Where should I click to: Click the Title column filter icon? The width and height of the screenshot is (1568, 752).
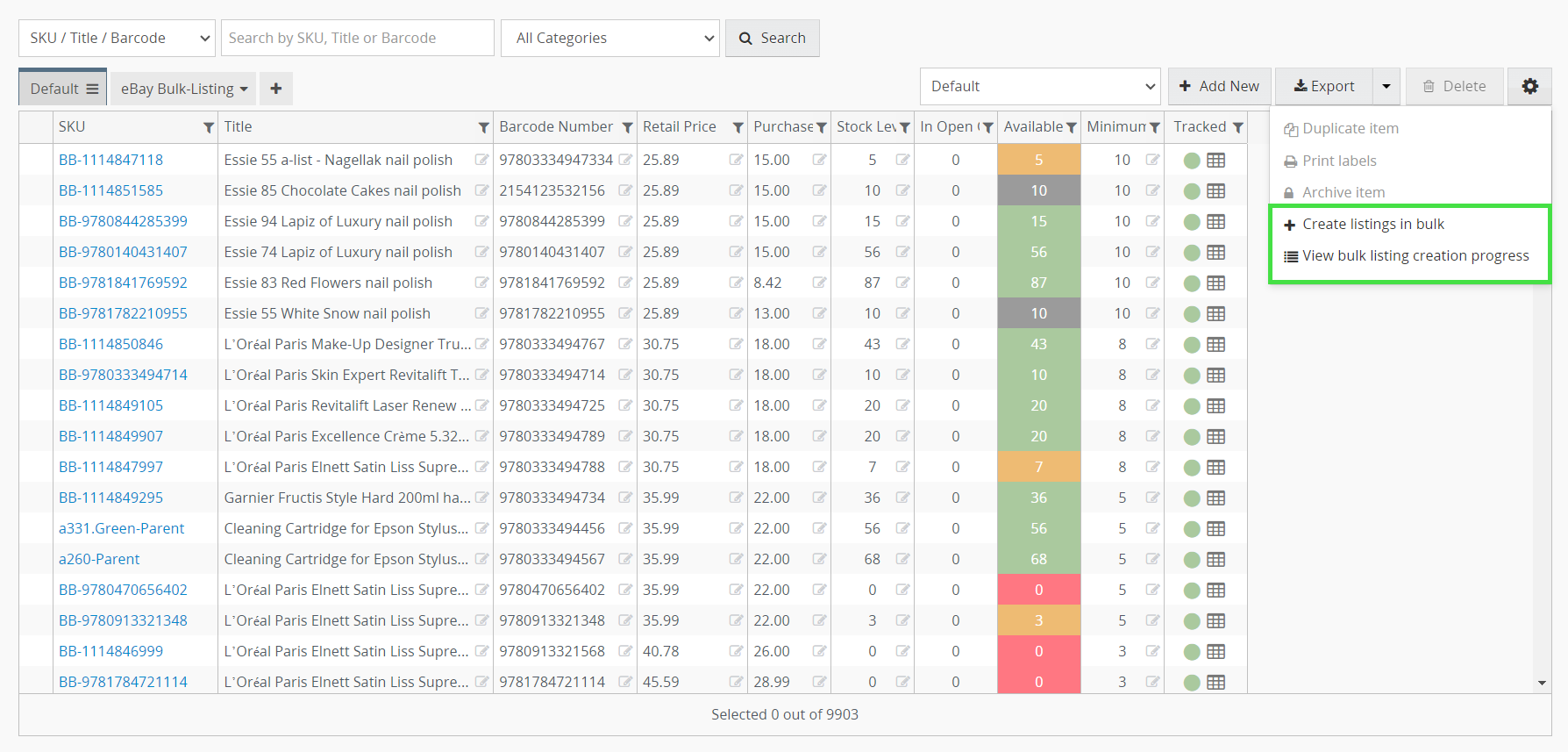pyautogui.click(x=483, y=128)
